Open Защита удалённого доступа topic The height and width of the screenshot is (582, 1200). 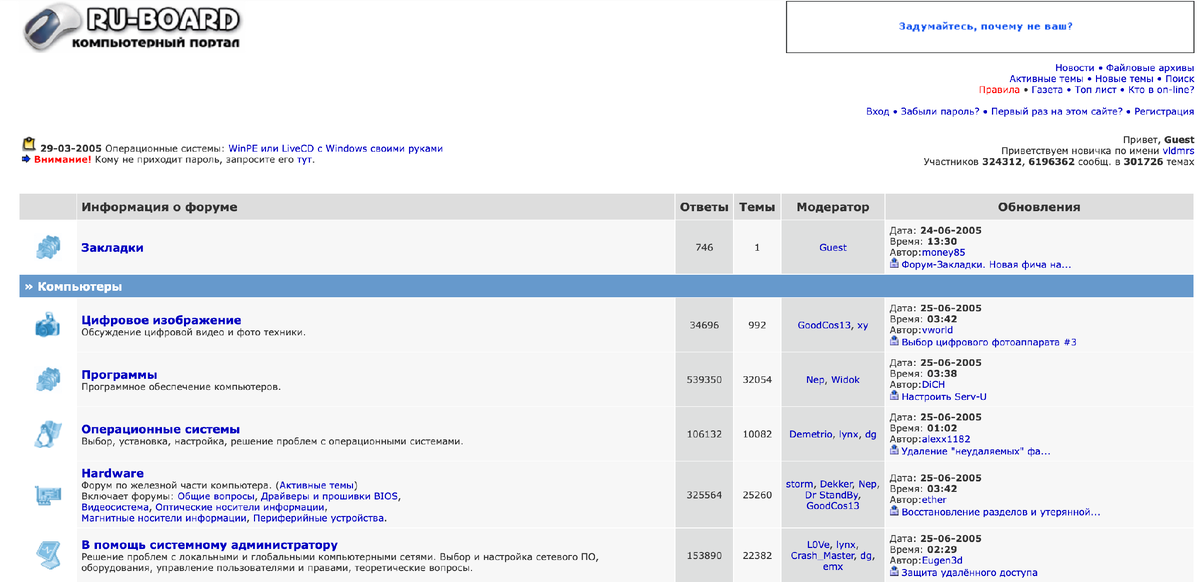[x=970, y=573]
